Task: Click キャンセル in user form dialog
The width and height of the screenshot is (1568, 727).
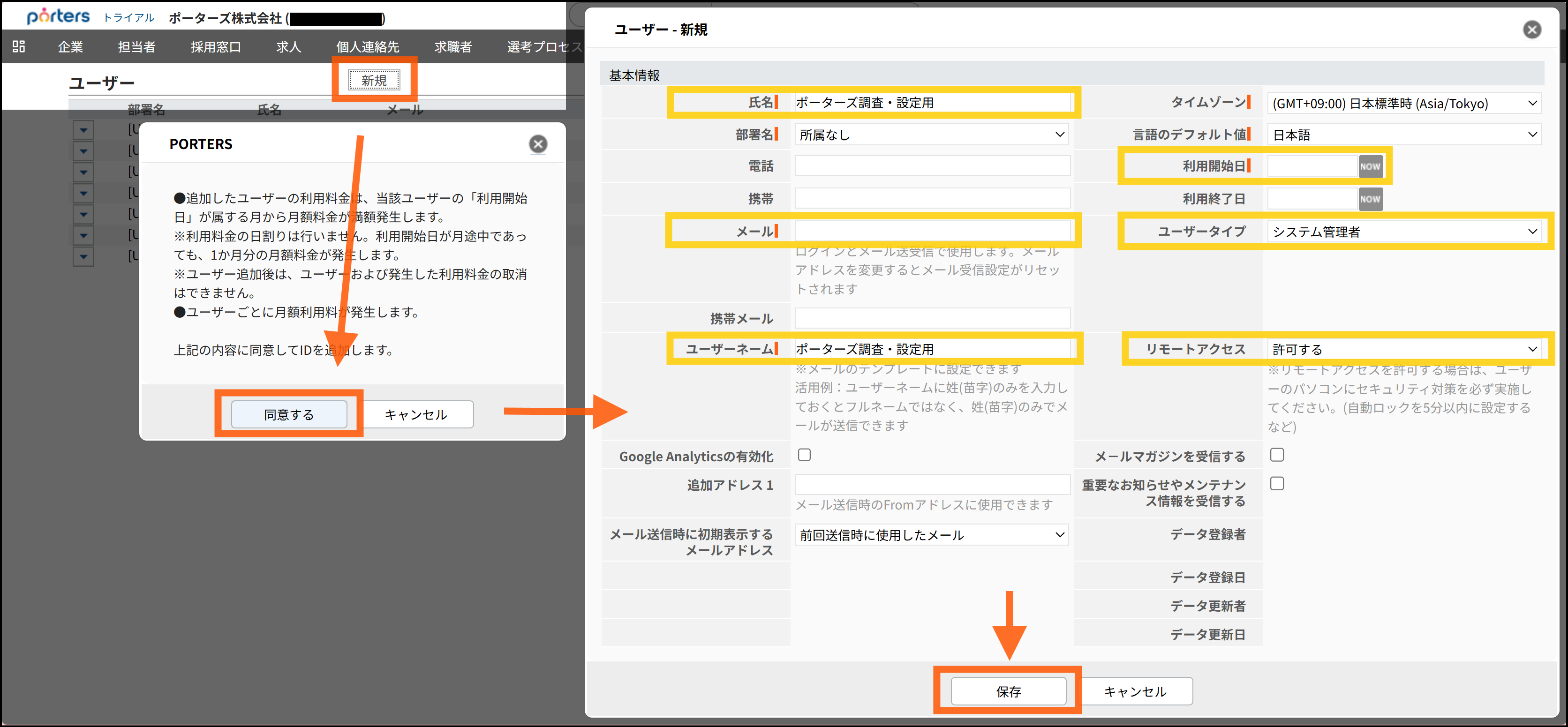Action: click(x=1135, y=691)
